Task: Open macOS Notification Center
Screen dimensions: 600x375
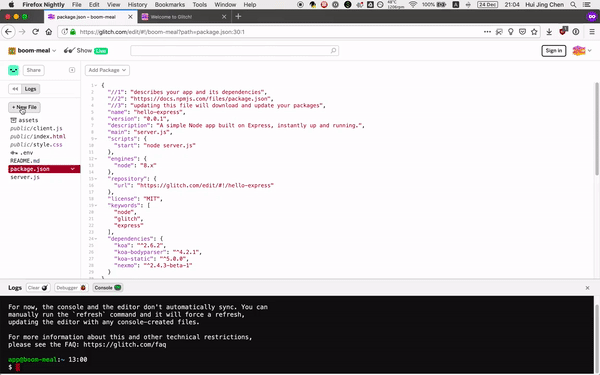Action: 587,5
